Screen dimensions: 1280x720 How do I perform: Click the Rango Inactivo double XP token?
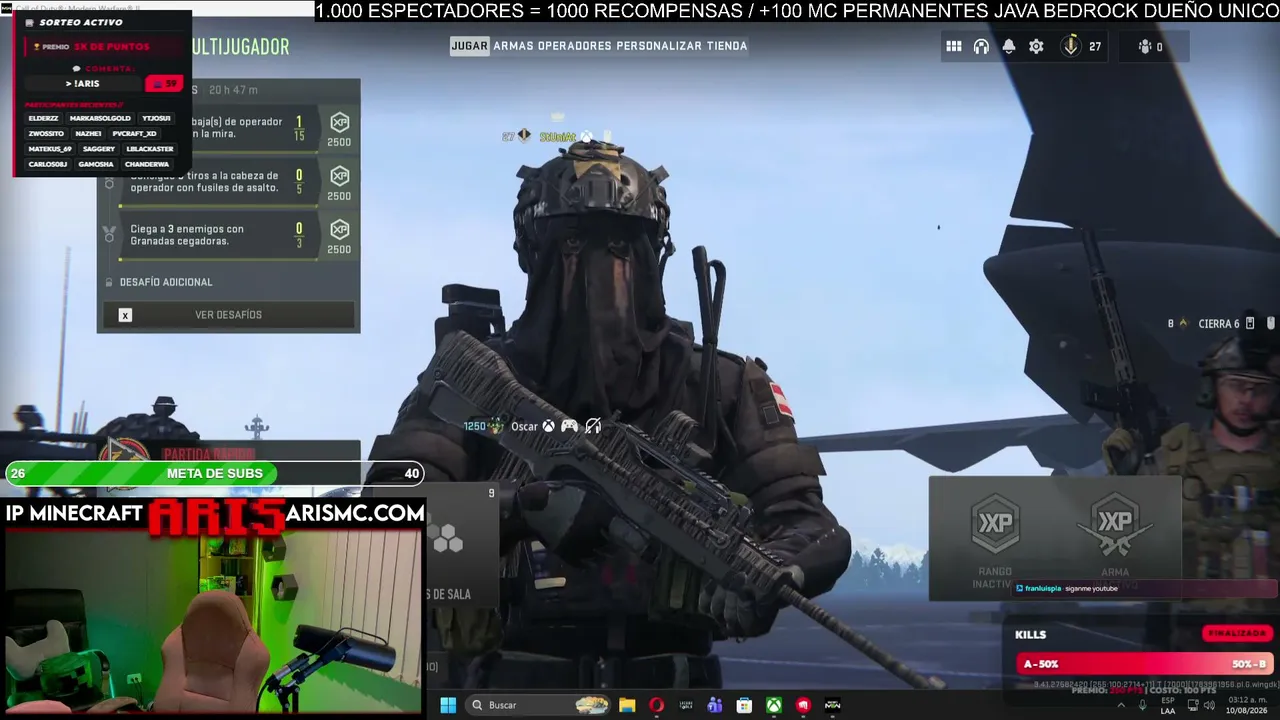(995, 522)
